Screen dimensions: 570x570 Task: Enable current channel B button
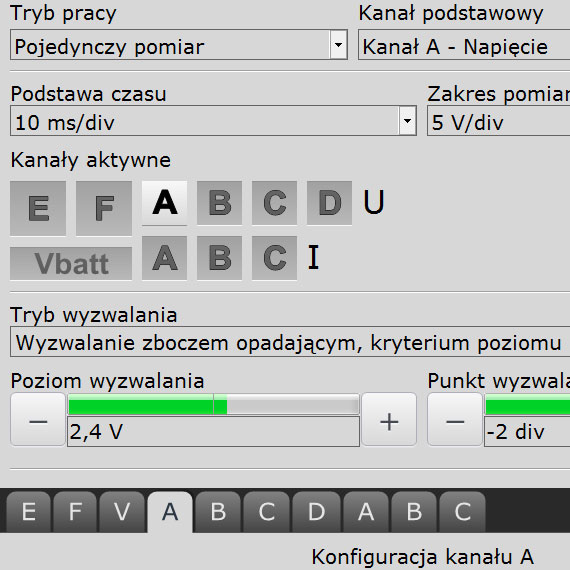[x=220, y=258]
